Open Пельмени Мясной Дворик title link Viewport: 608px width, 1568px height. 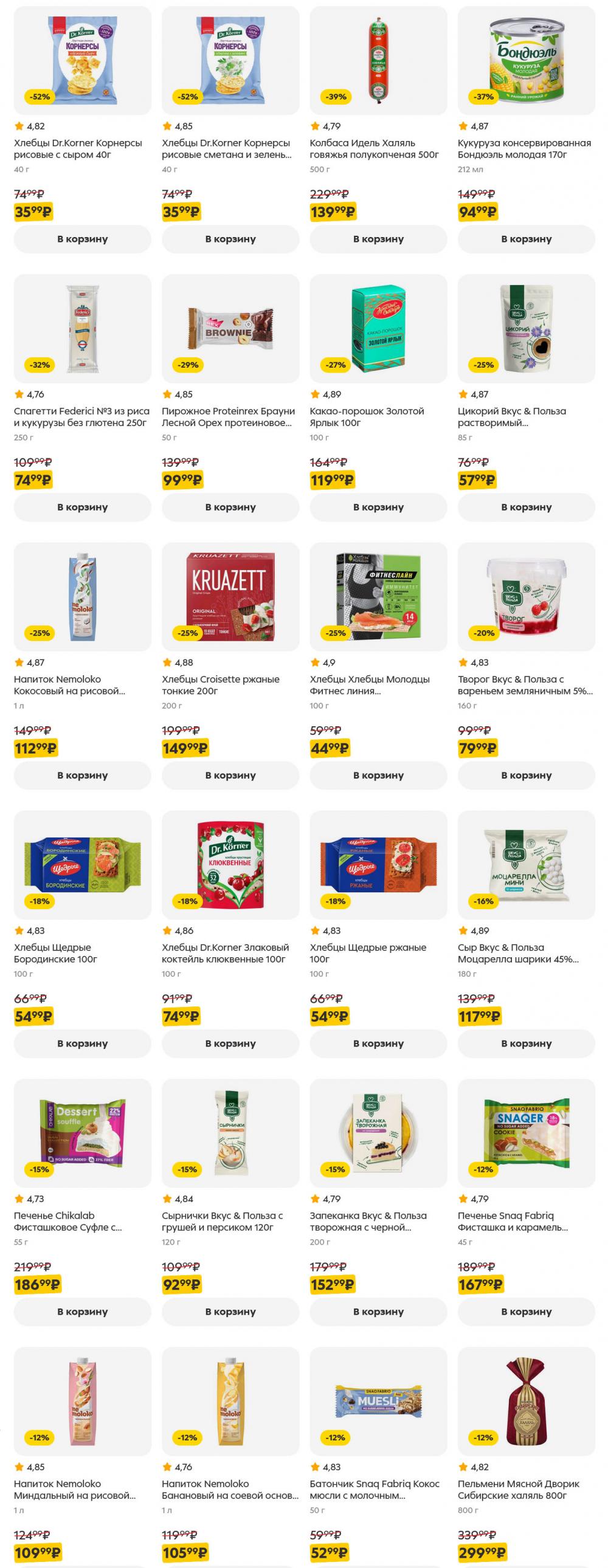coord(519,1490)
